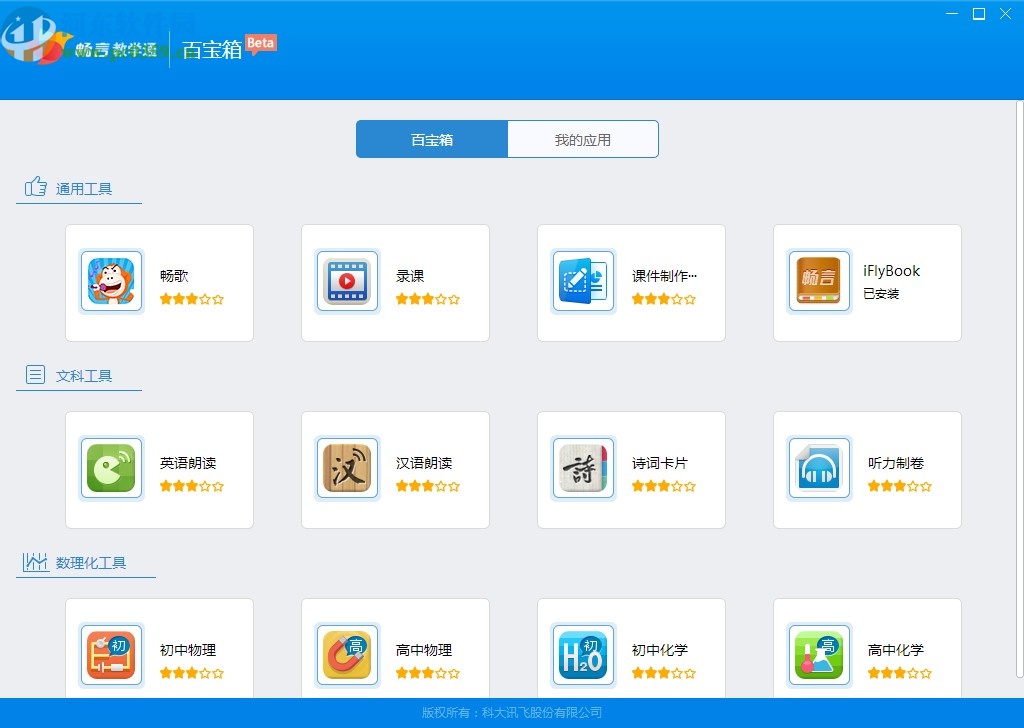Launch the 高中物理 magnet icon
This screenshot has height=728, width=1024.
click(x=347, y=655)
